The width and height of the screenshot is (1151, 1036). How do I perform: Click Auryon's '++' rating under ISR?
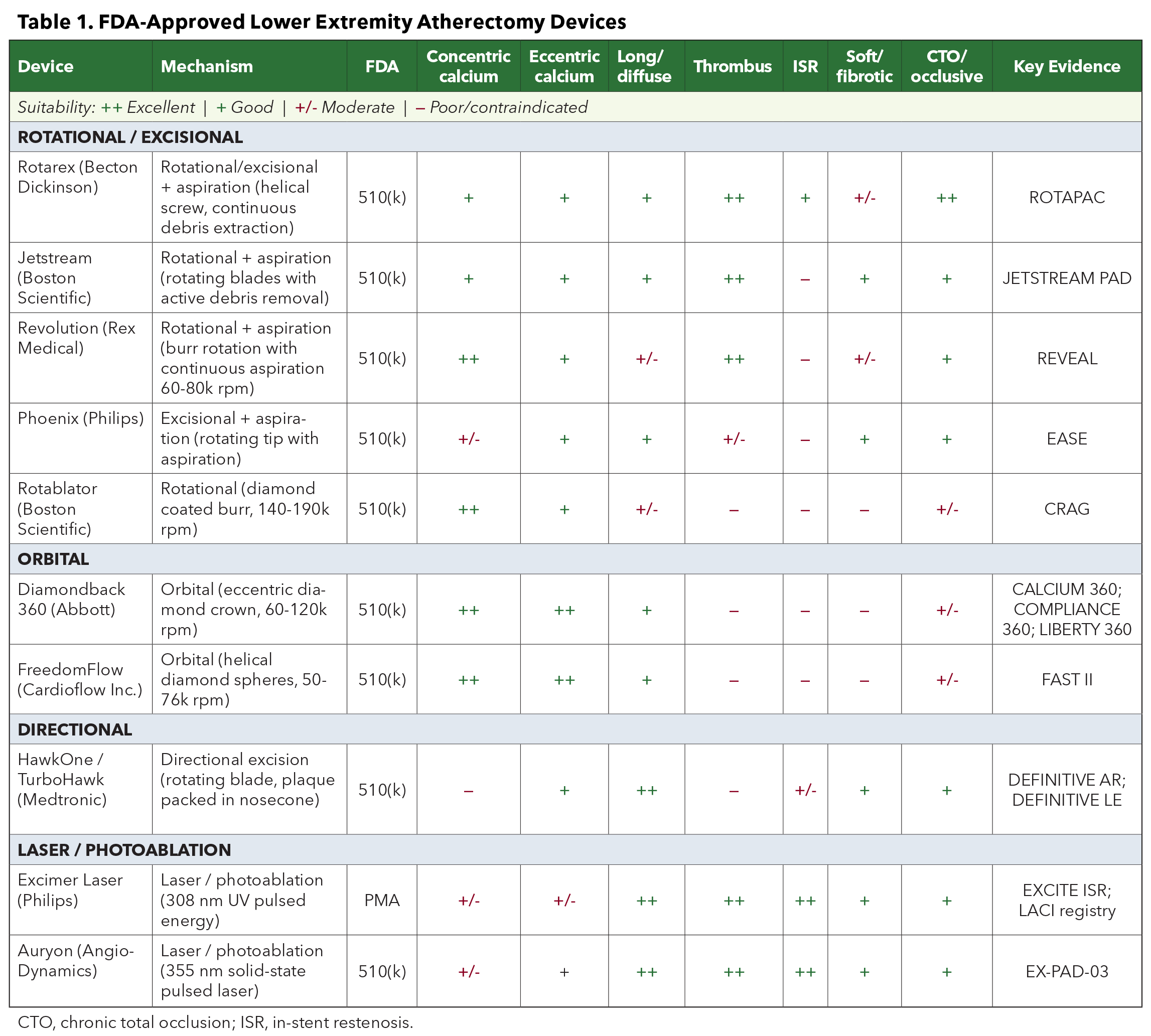tap(805, 972)
